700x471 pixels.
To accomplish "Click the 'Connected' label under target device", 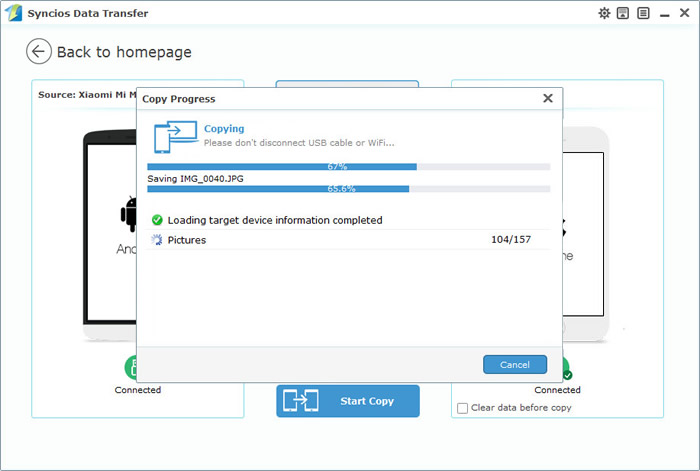I will tap(558, 390).
